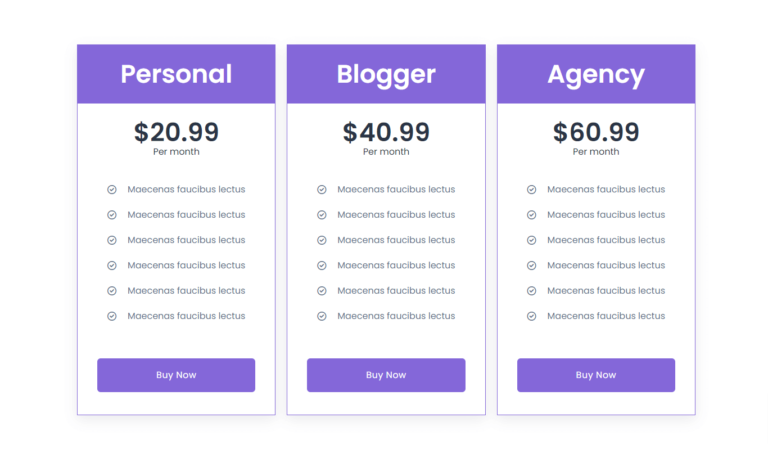Click second feature text in Personal plan

click(186, 215)
